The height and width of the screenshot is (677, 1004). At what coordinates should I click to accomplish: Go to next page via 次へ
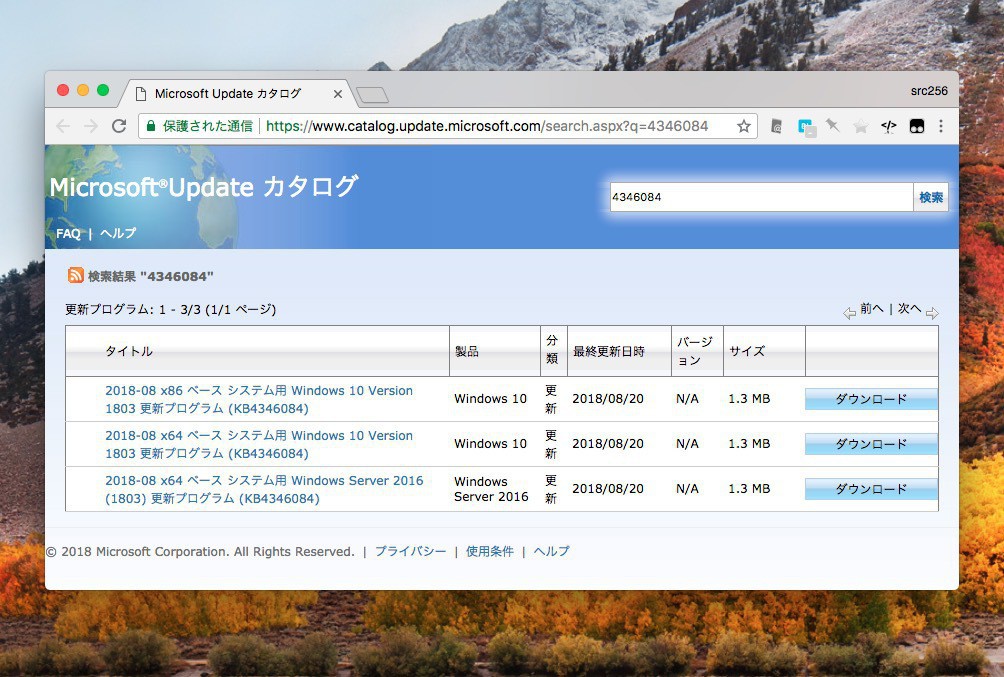click(909, 309)
